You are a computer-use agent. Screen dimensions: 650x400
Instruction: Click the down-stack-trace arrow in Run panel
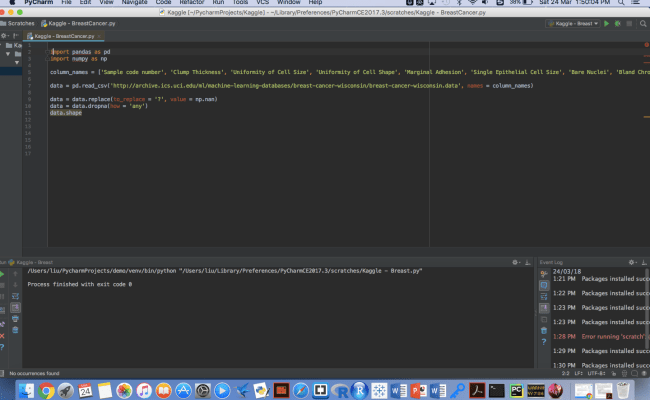click(x=15, y=285)
